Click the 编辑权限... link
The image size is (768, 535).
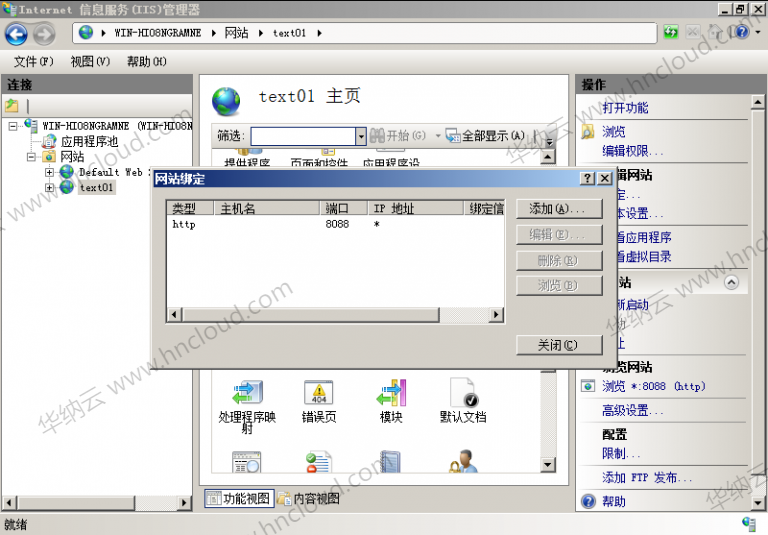coord(632,151)
